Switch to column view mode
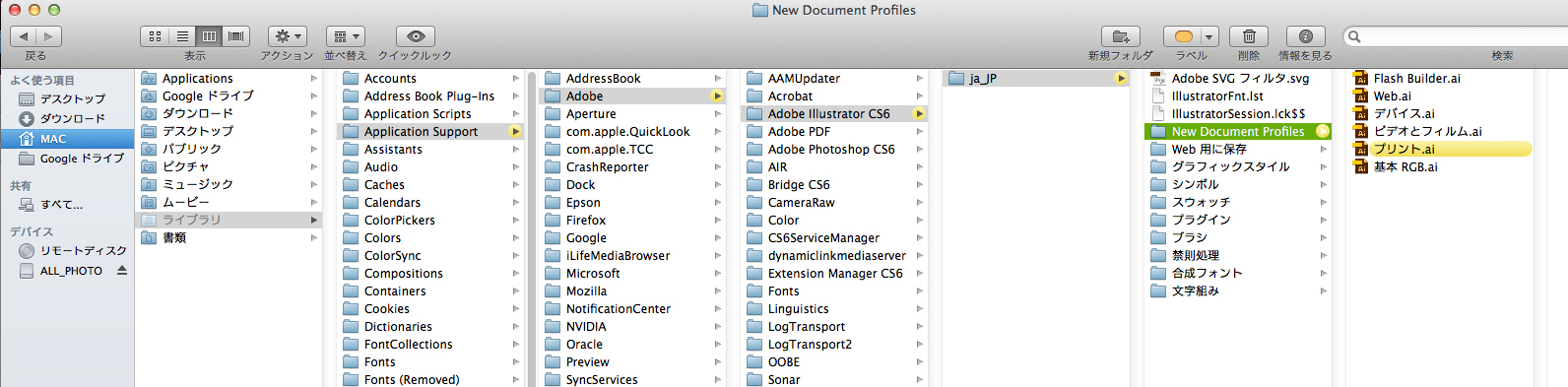 tap(209, 36)
